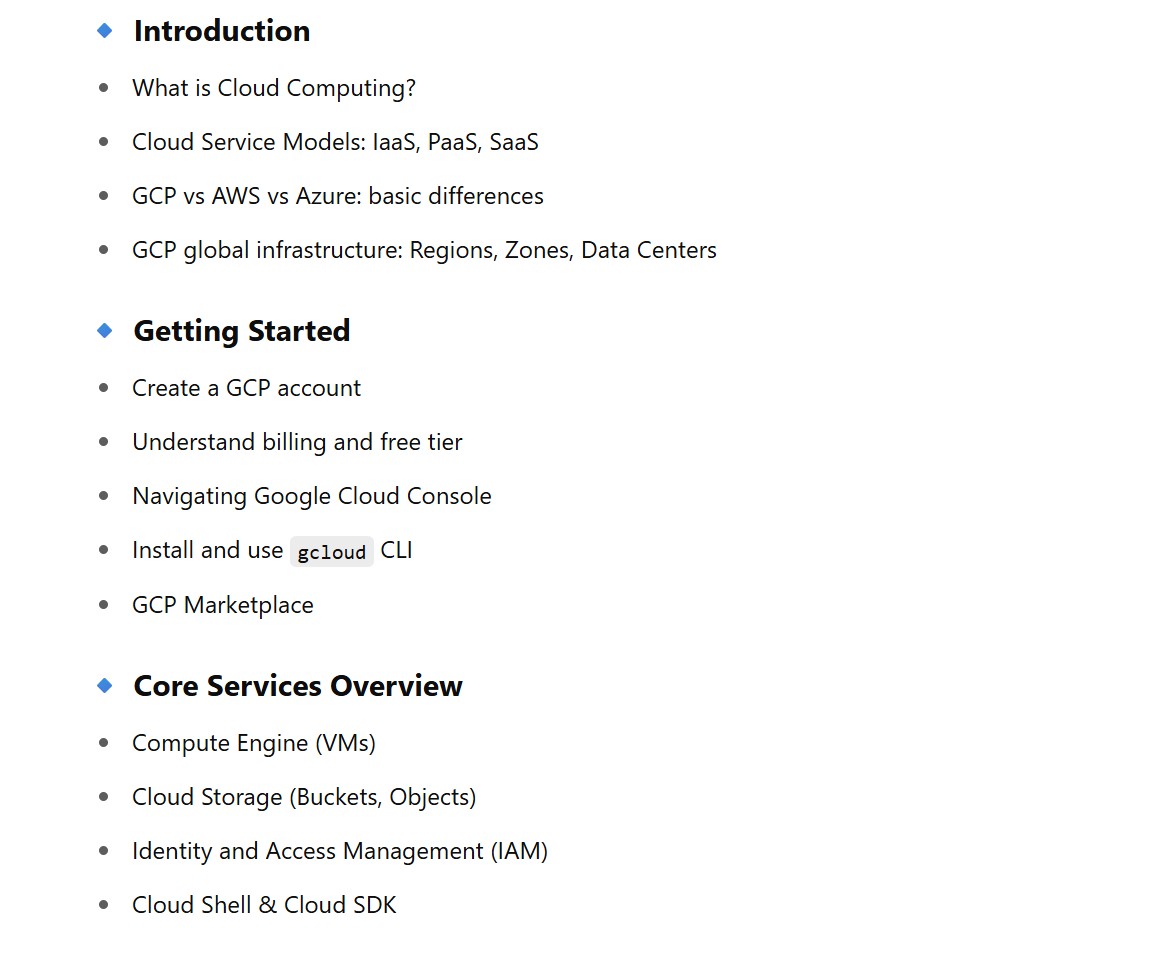Click the blue diamond beside Core Services Overview

105,686
